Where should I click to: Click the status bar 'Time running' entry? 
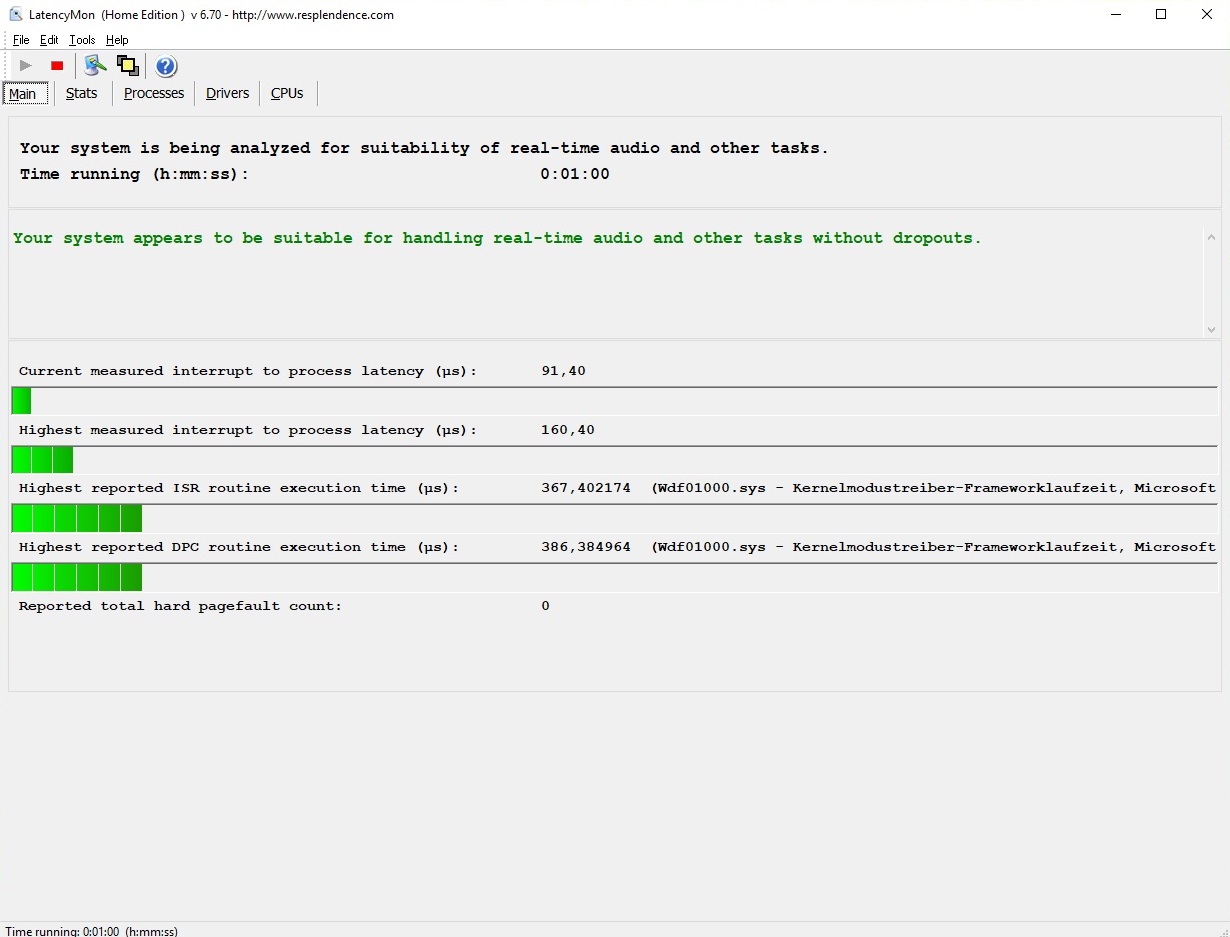(92, 931)
